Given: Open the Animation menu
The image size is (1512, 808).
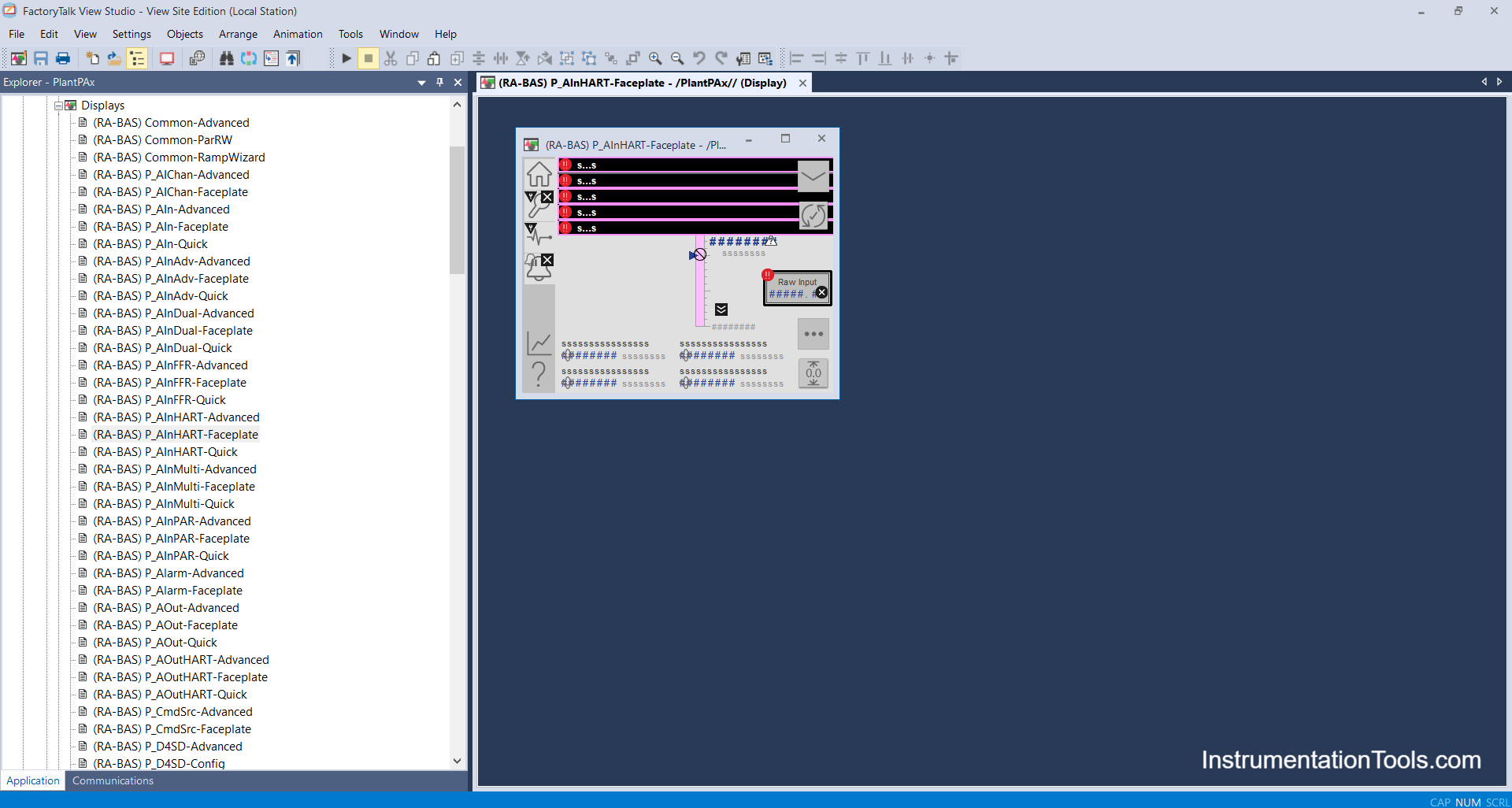Looking at the screenshot, I should pyautogui.click(x=298, y=34).
